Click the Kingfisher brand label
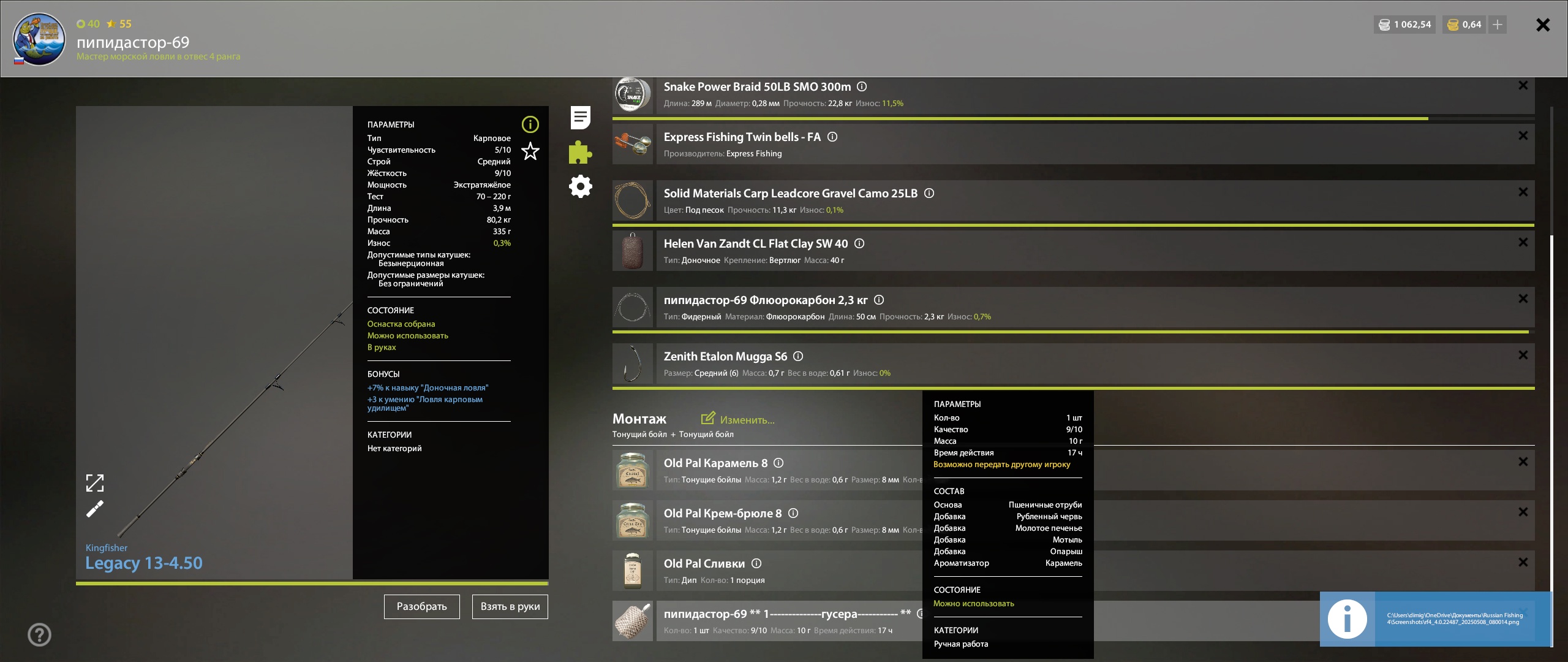This screenshot has height=662, width=1568. pos(107,547)
